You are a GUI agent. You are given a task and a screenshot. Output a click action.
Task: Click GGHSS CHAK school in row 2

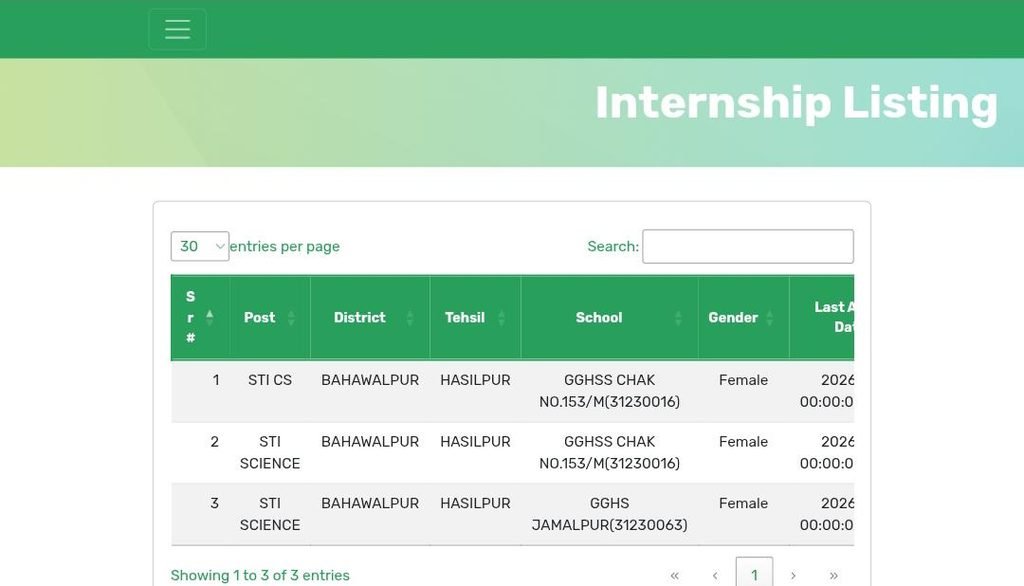click(609, 453)
